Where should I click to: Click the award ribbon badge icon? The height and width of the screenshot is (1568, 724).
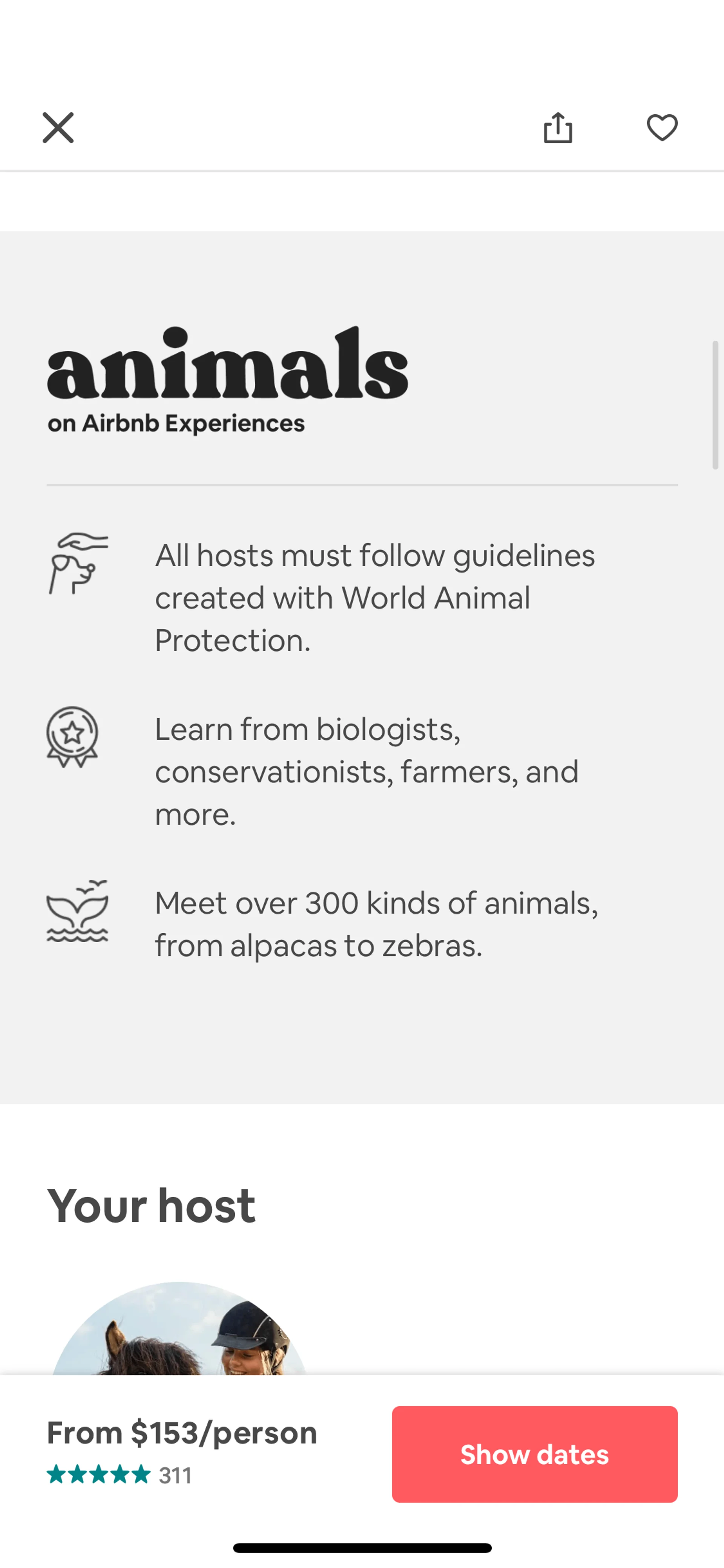click(x=72, y=737)
